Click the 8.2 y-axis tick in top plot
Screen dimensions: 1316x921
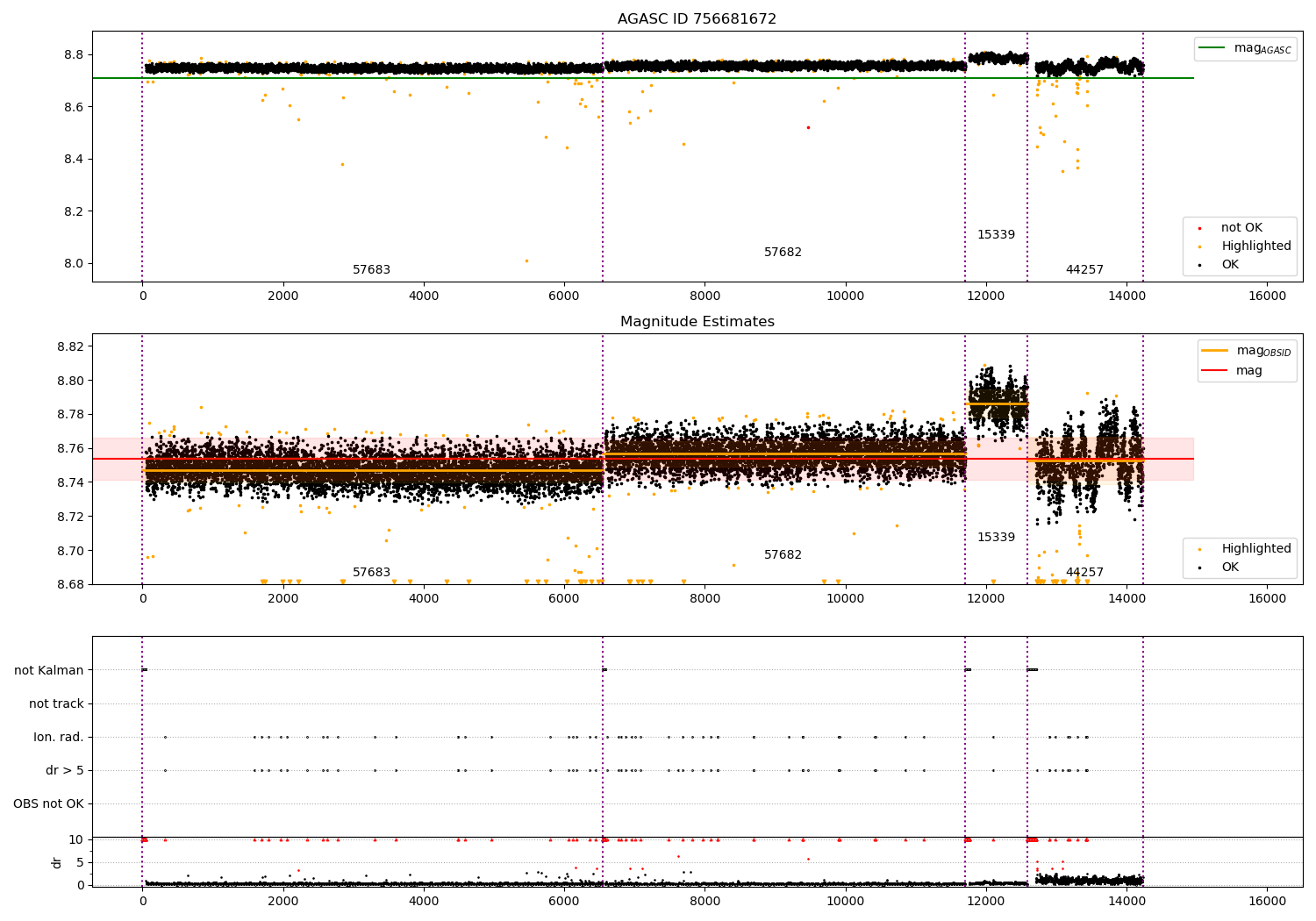click(73, 211)
